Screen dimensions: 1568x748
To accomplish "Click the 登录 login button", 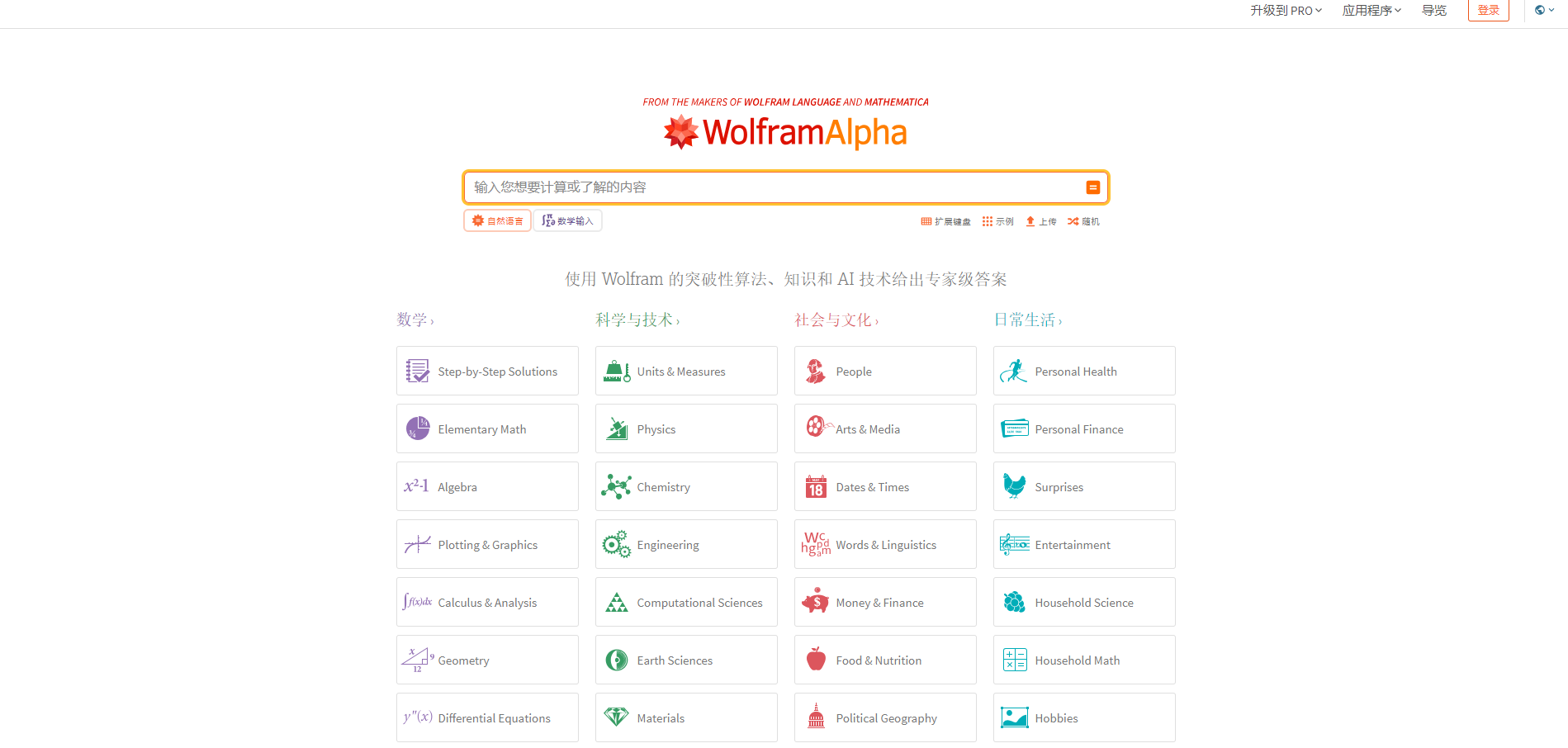I will point(1488,9).
